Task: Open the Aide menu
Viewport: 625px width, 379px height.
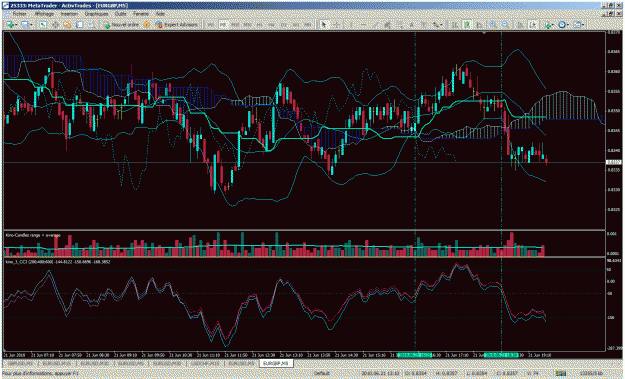Action: (160, 14)
